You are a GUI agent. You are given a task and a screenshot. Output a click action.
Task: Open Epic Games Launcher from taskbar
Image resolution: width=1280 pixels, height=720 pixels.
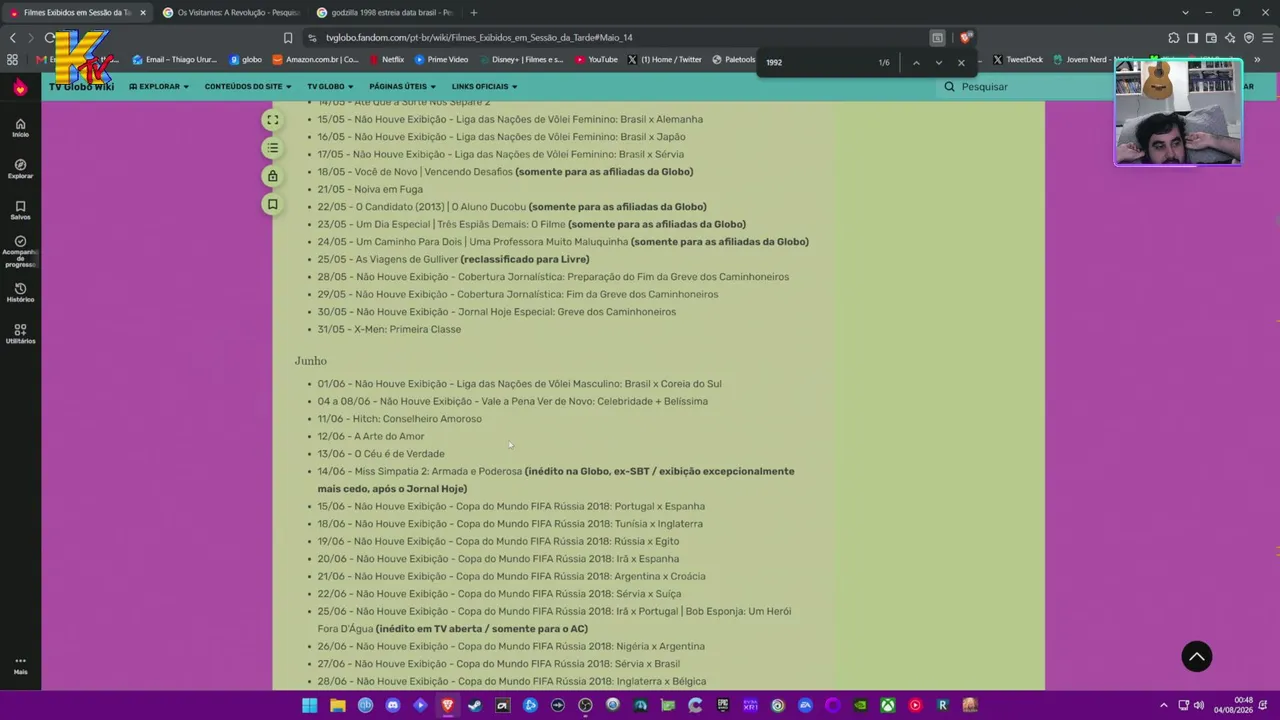723,705
